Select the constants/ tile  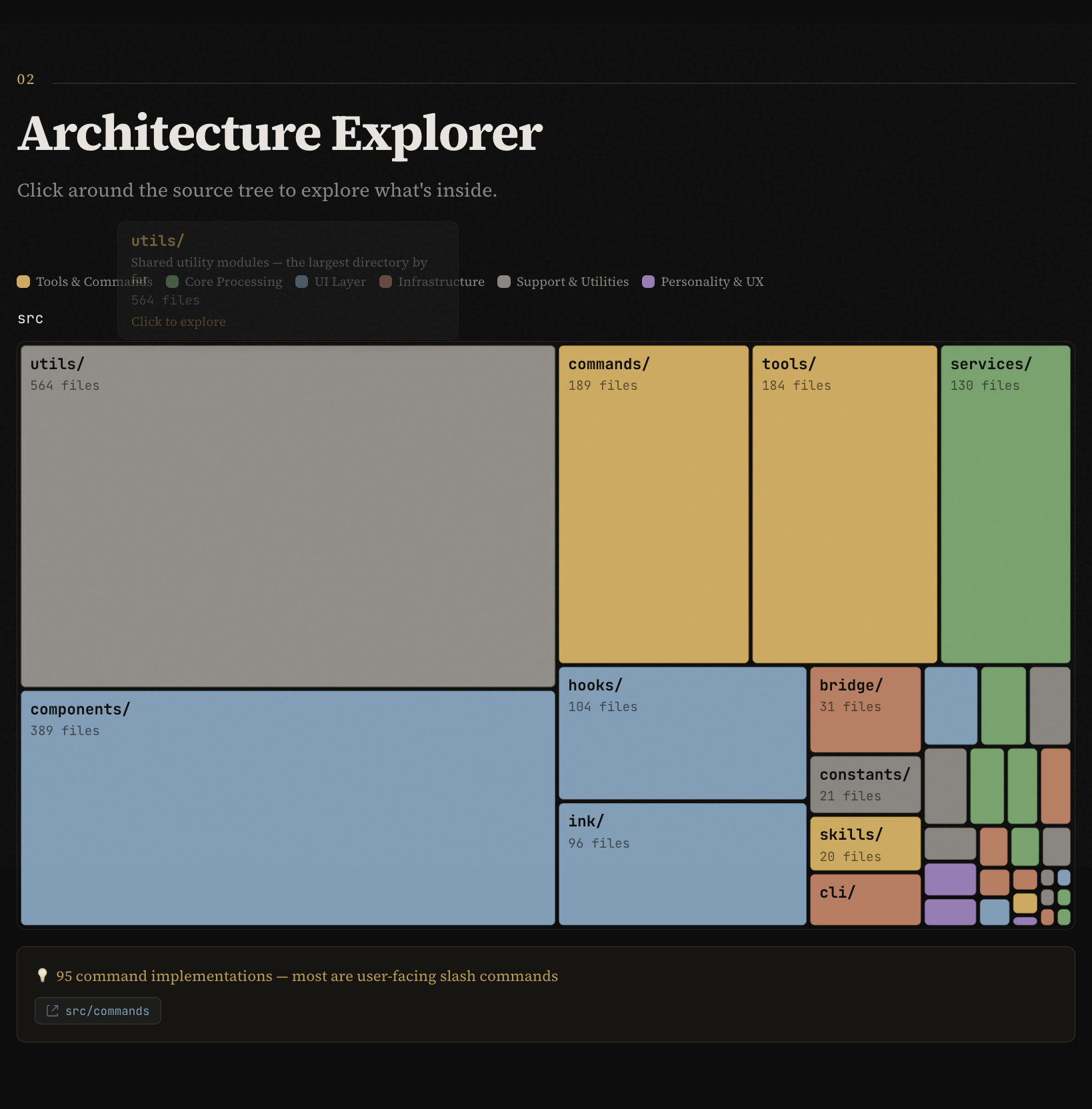pyautogui.click(x=865, y=784)
